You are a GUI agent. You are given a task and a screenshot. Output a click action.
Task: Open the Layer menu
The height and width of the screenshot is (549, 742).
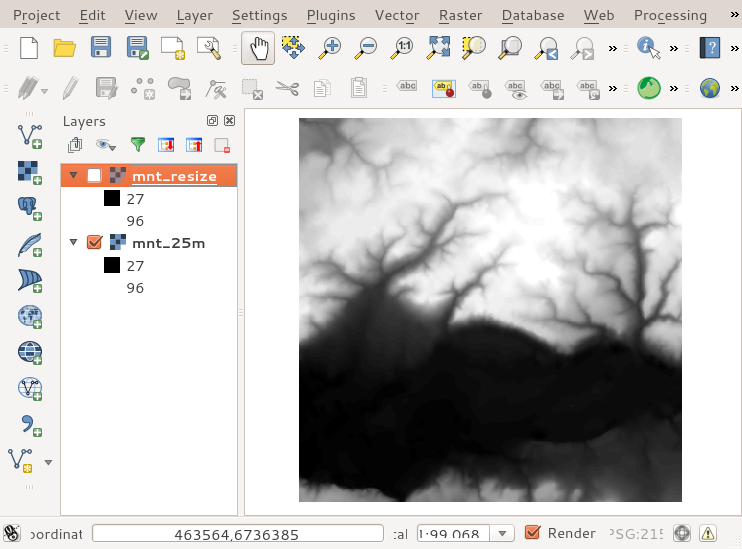tap(194, 16)
